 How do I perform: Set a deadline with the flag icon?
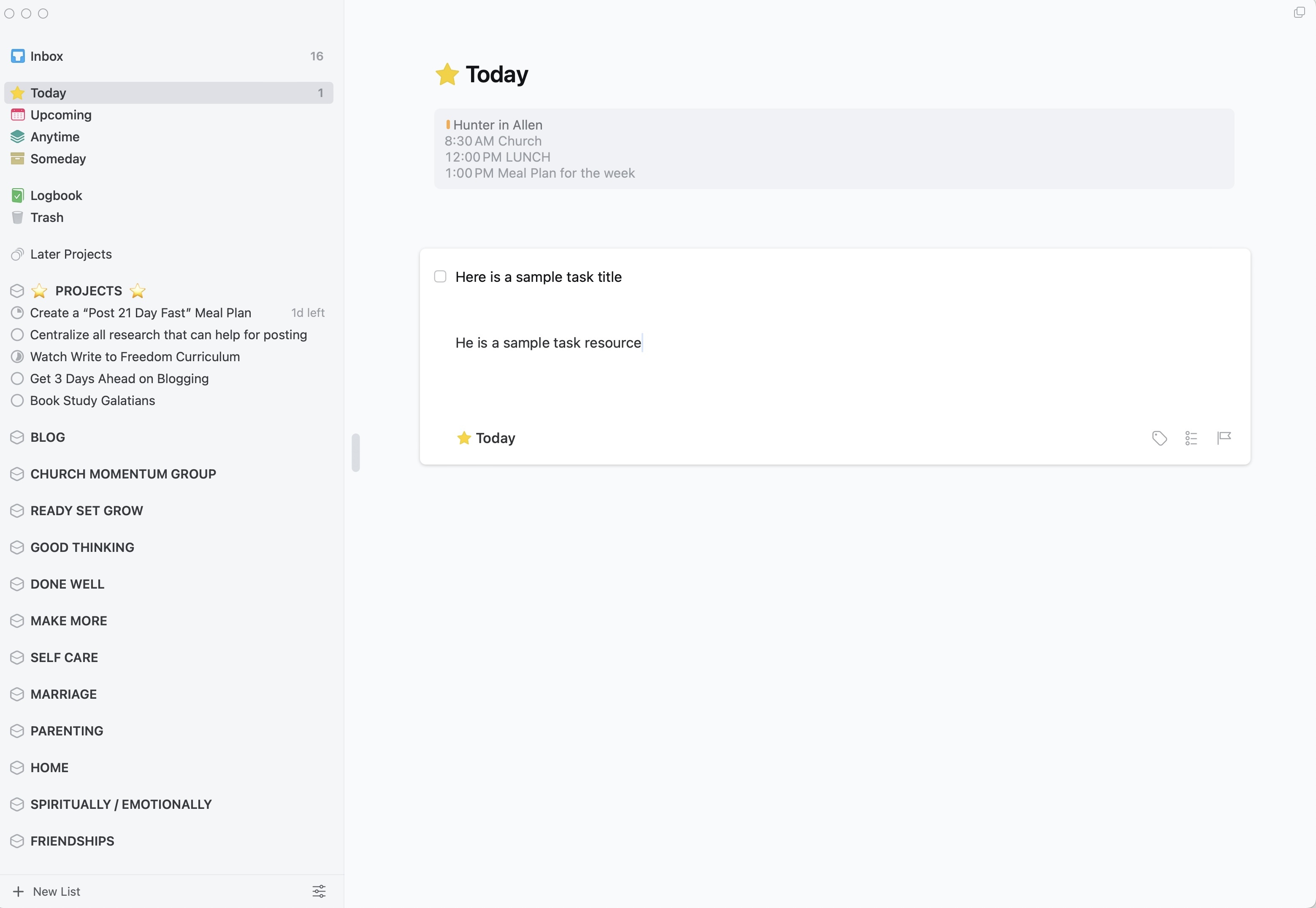pos(1224,438)
